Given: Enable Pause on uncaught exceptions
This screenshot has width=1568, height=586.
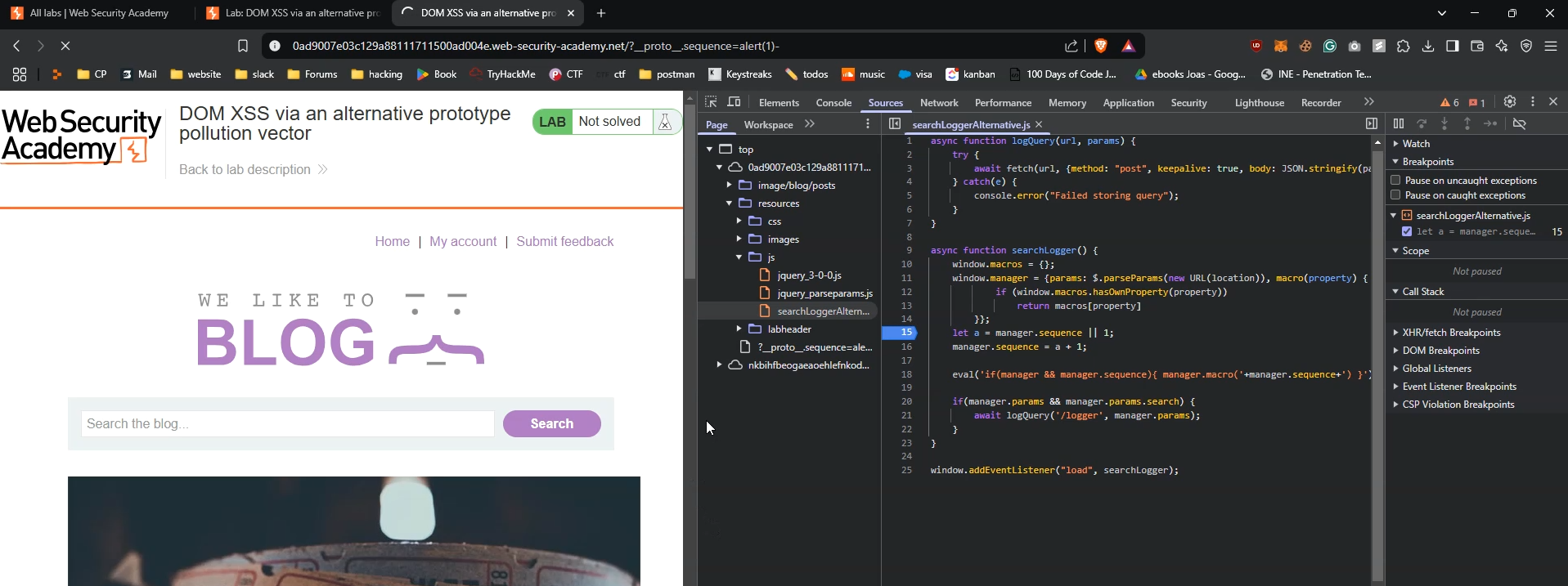Looking at the screenshot, I should tap(1396, 180).
